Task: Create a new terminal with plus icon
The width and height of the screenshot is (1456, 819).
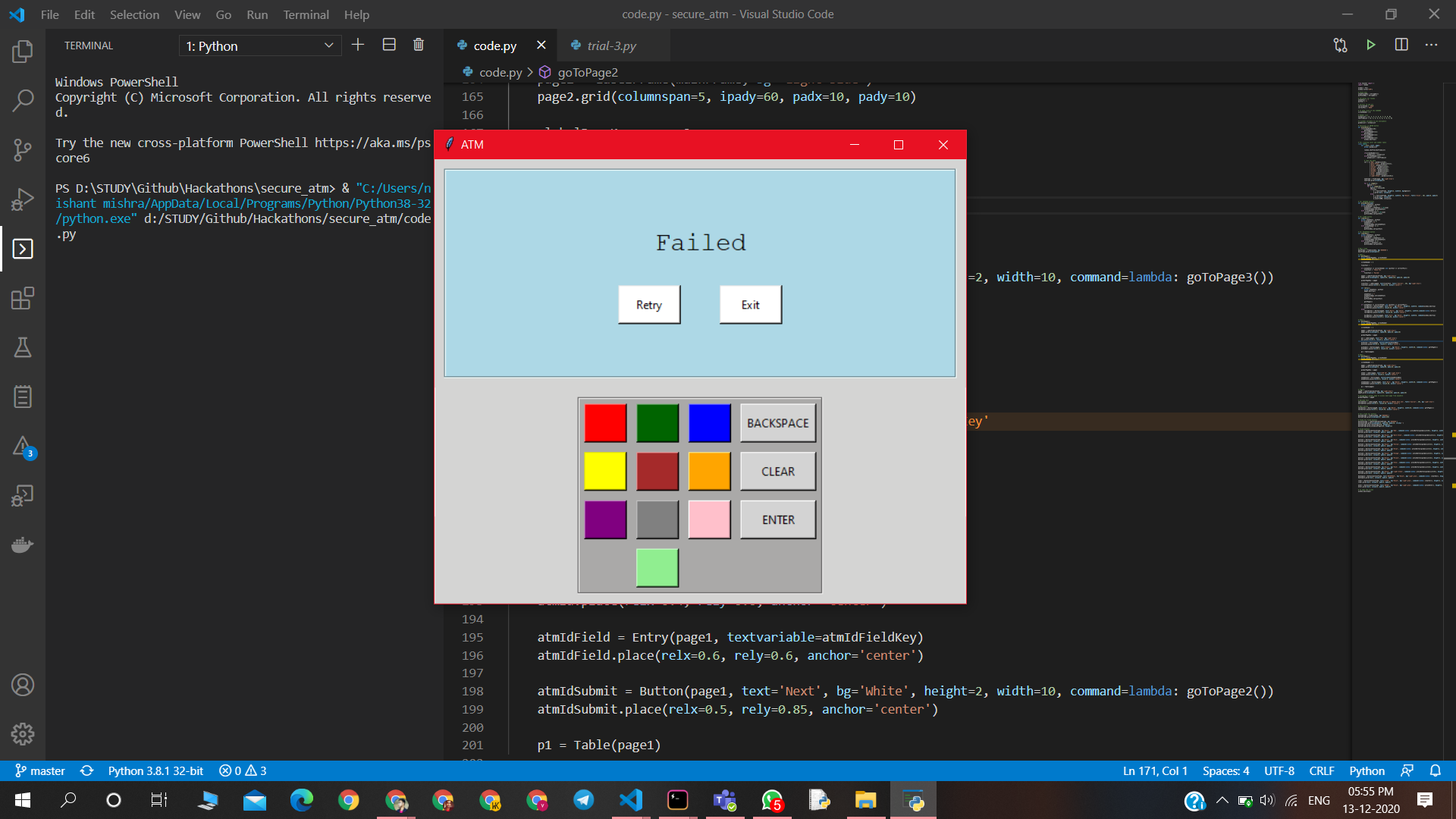Action: point(358,45)
